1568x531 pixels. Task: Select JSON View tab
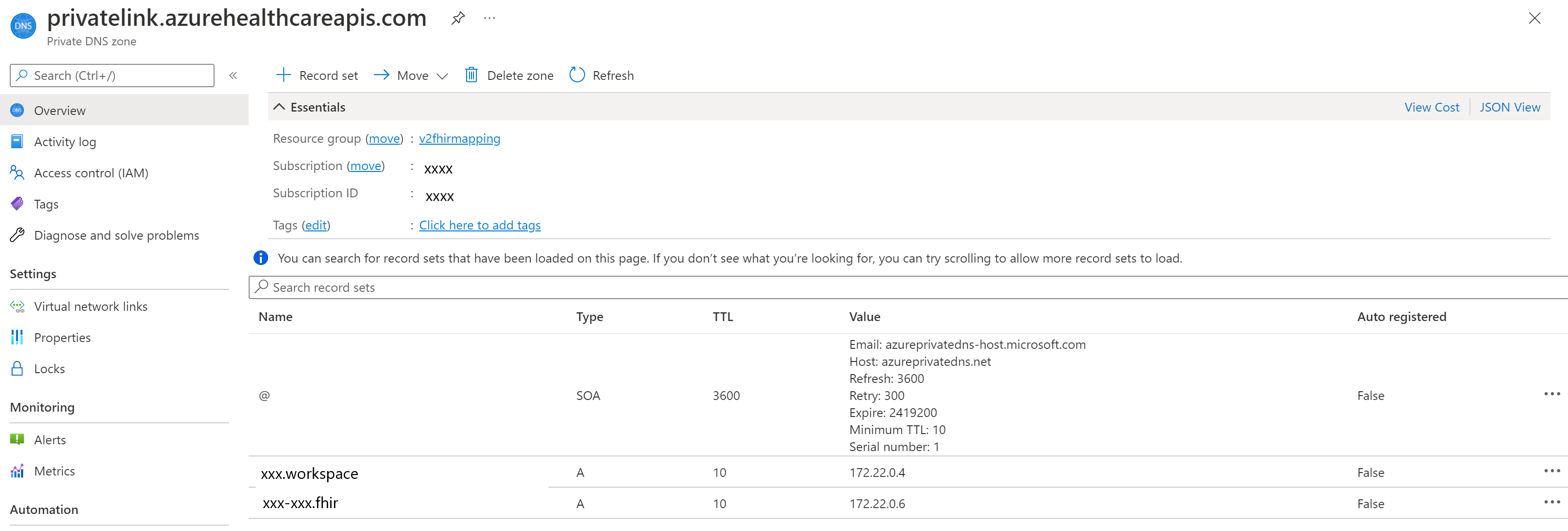pyautogui.click(x=1510, y=107)
